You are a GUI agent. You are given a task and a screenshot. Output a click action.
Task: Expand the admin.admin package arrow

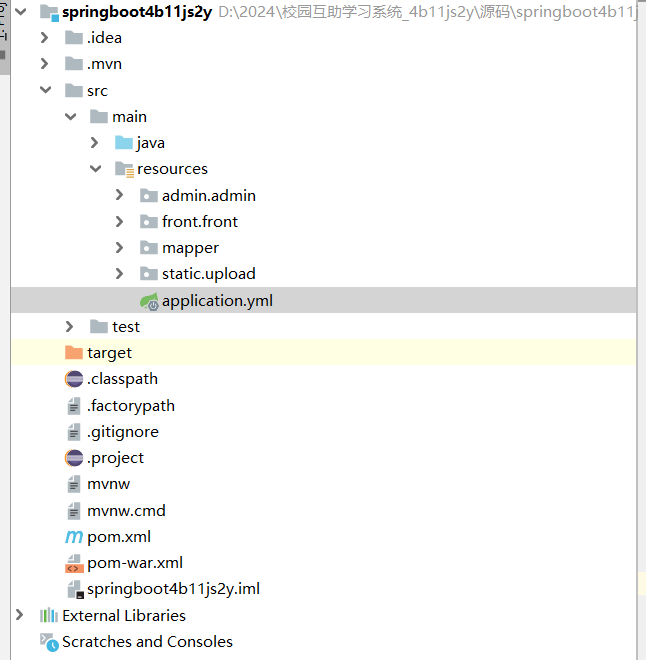point(119,195)
